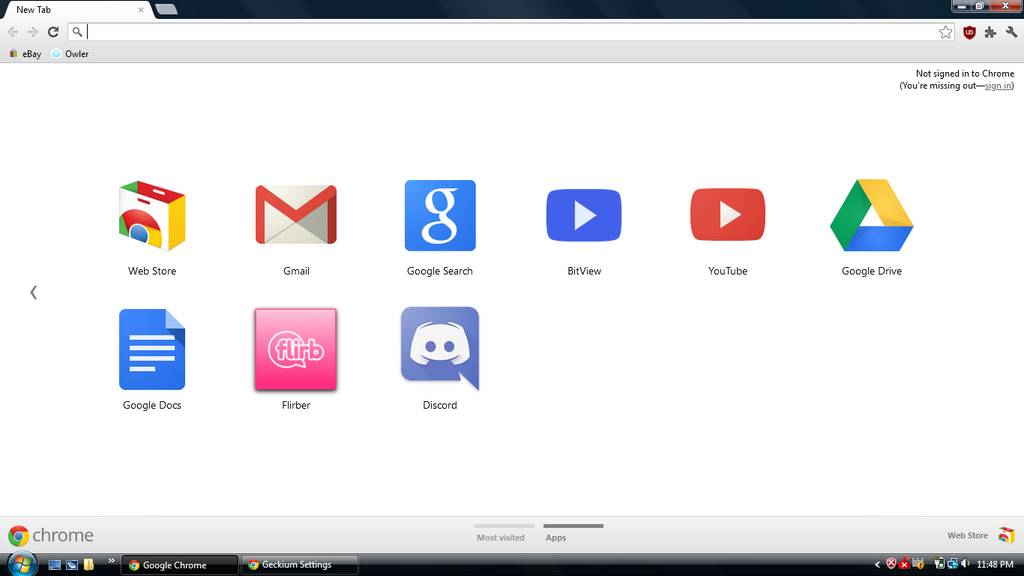Close the New Tab tab
Screen dimensions: 1024x576
[x=140, y=10]
